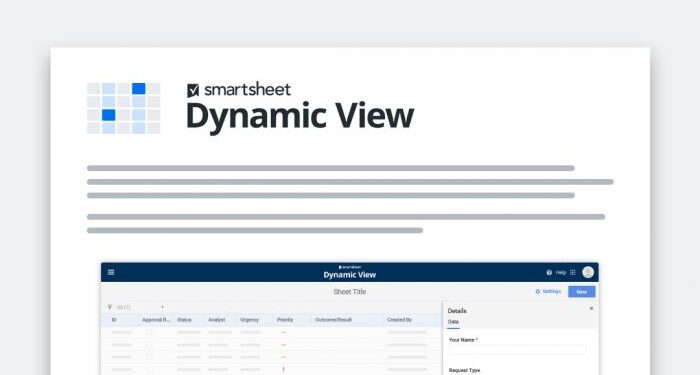Click the Status column header
Image resolution: width=700 pixels, height=375 pixels.
(x=184, y=320)
